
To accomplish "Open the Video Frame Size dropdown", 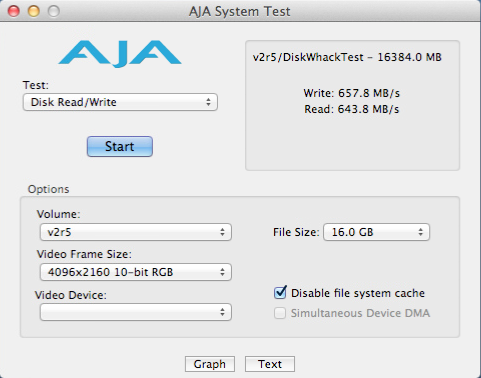I will pos(136,272).
